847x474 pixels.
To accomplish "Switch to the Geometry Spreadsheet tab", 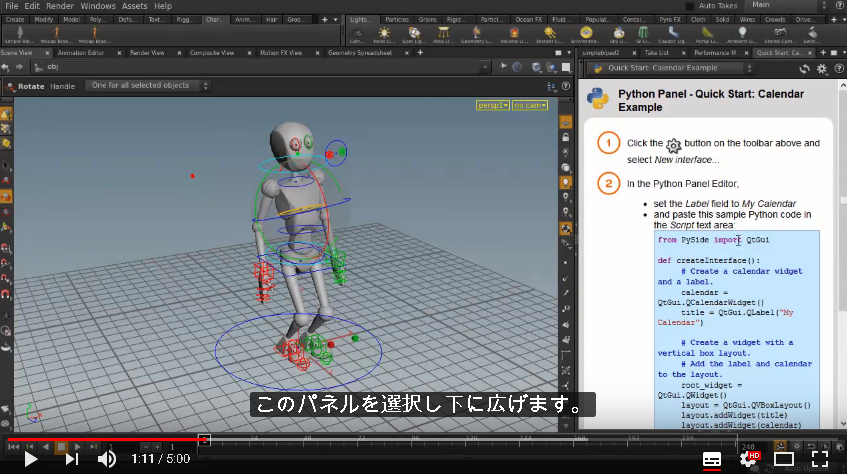I will click(x=360, y=53).
